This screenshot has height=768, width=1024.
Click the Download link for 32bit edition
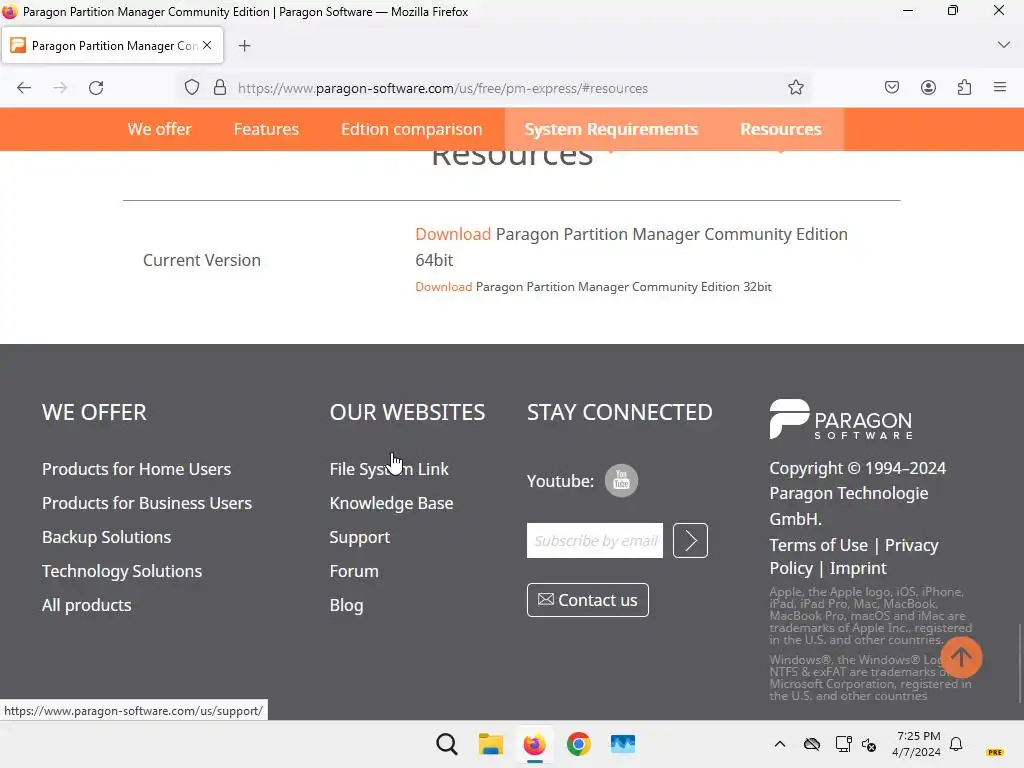click(x=443, y=287)
